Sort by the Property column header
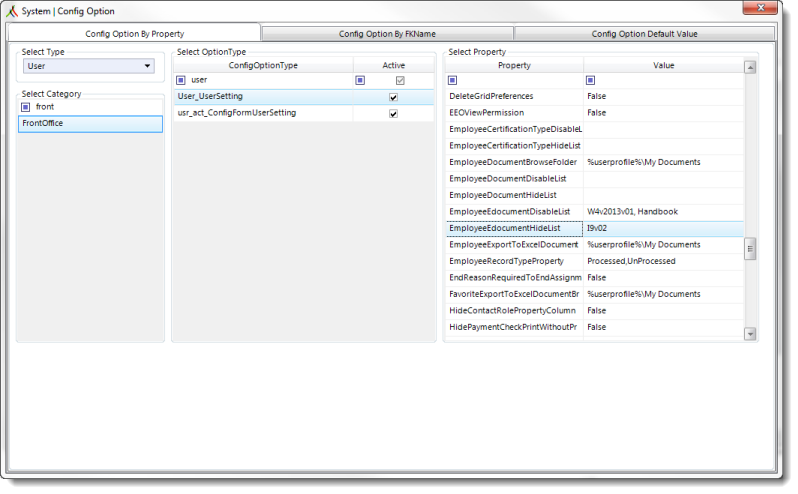 point(514,65)
